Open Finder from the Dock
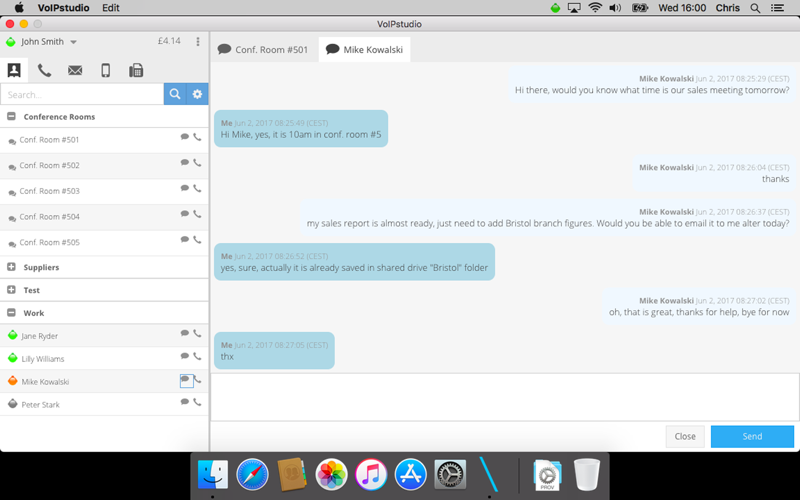This screenshot has width=800, height=500. point(213,474)
